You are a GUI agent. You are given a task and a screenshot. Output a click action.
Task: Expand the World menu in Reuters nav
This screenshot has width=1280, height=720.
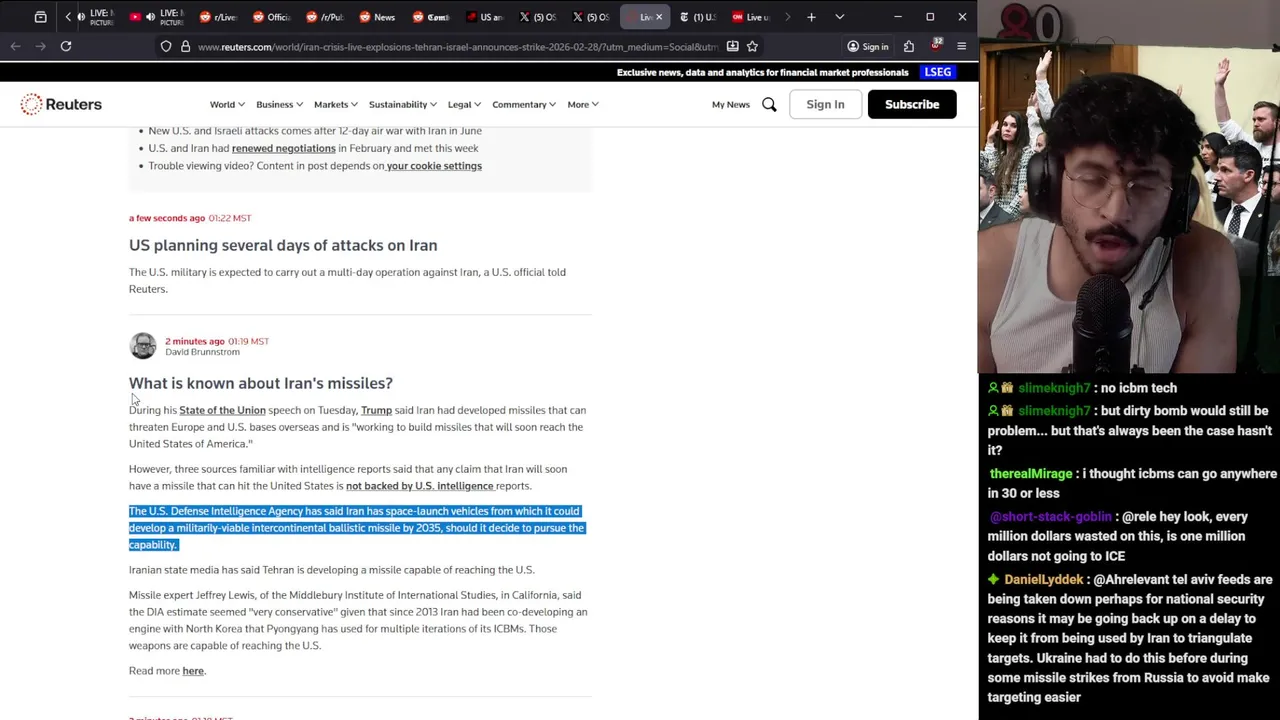click(x=227, y=104)
